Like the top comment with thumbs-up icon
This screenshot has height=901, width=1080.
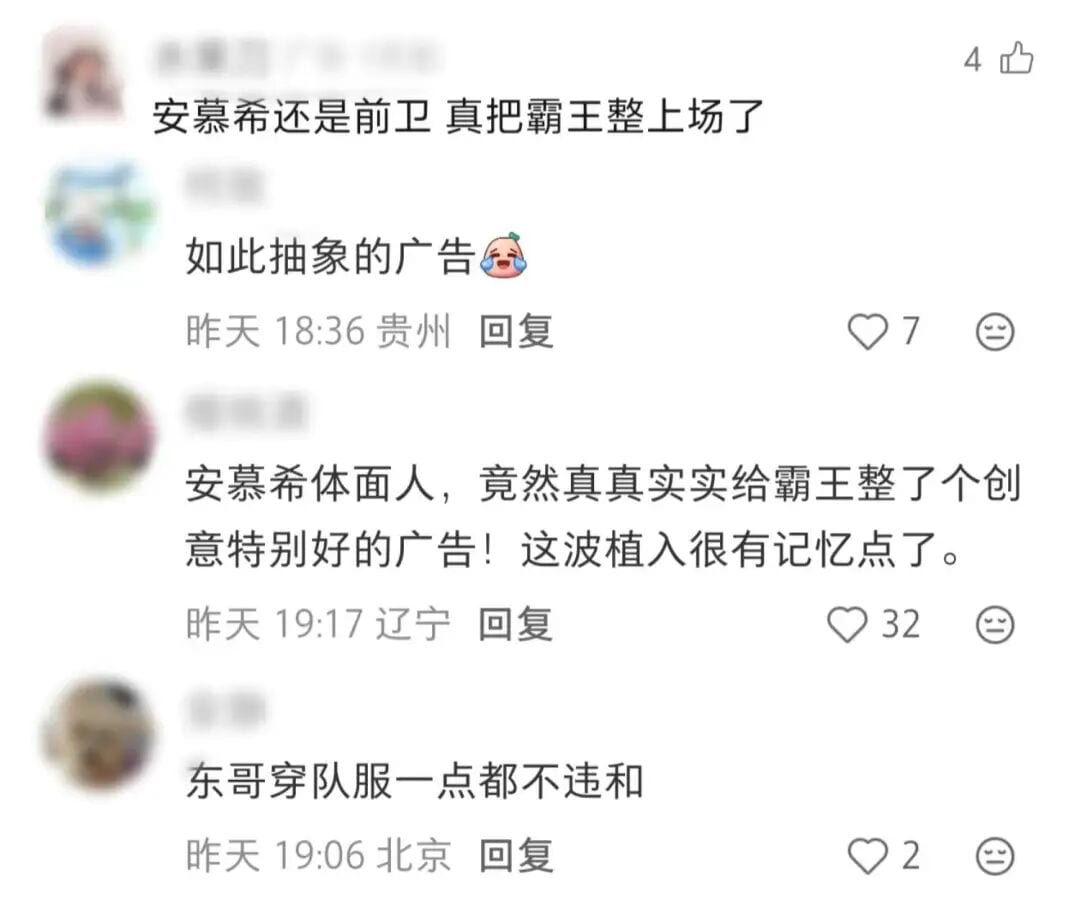tap(1017, 58)
